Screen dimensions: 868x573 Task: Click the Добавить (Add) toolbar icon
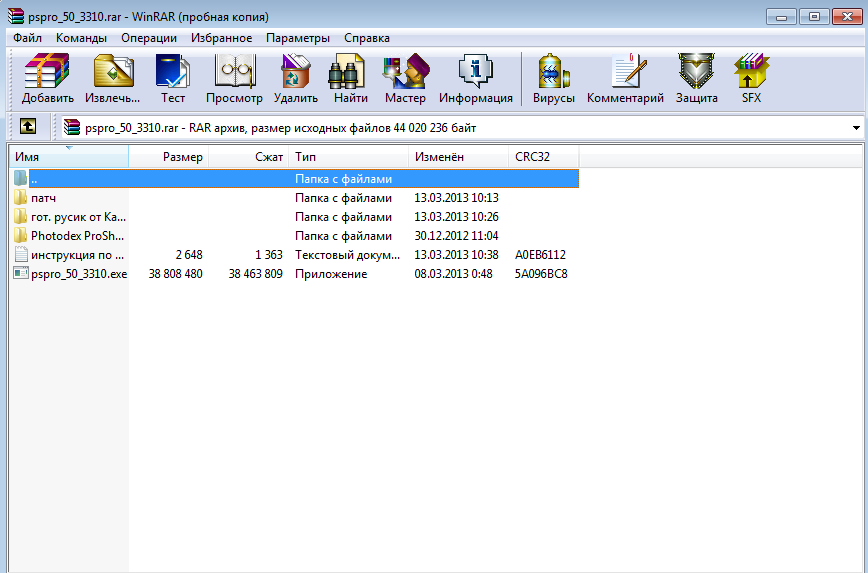point(46,71)
